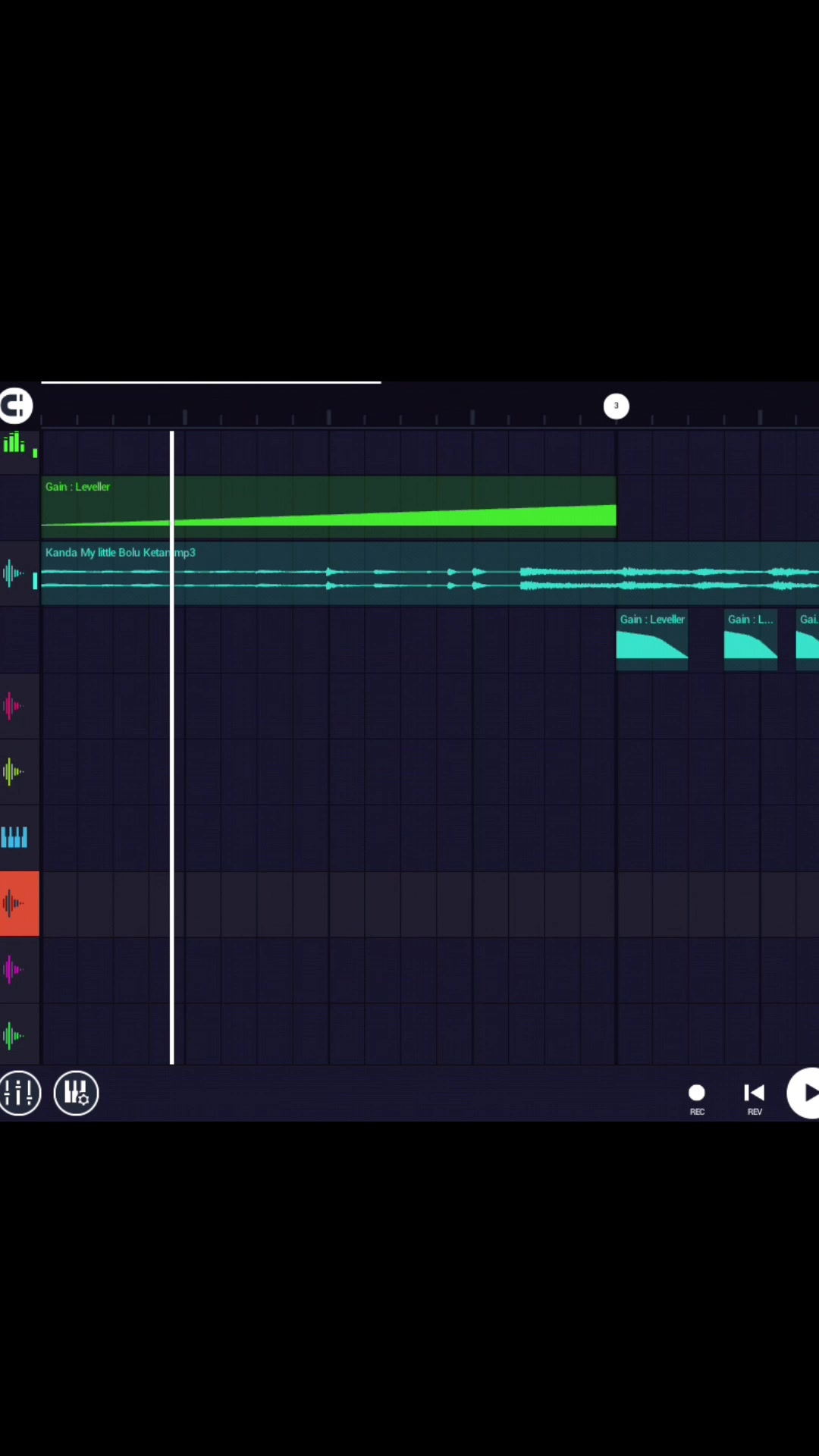Select the teal Gain : L... clip
The width and height of the screenshot is (819, 1456).
coord(751,639)
